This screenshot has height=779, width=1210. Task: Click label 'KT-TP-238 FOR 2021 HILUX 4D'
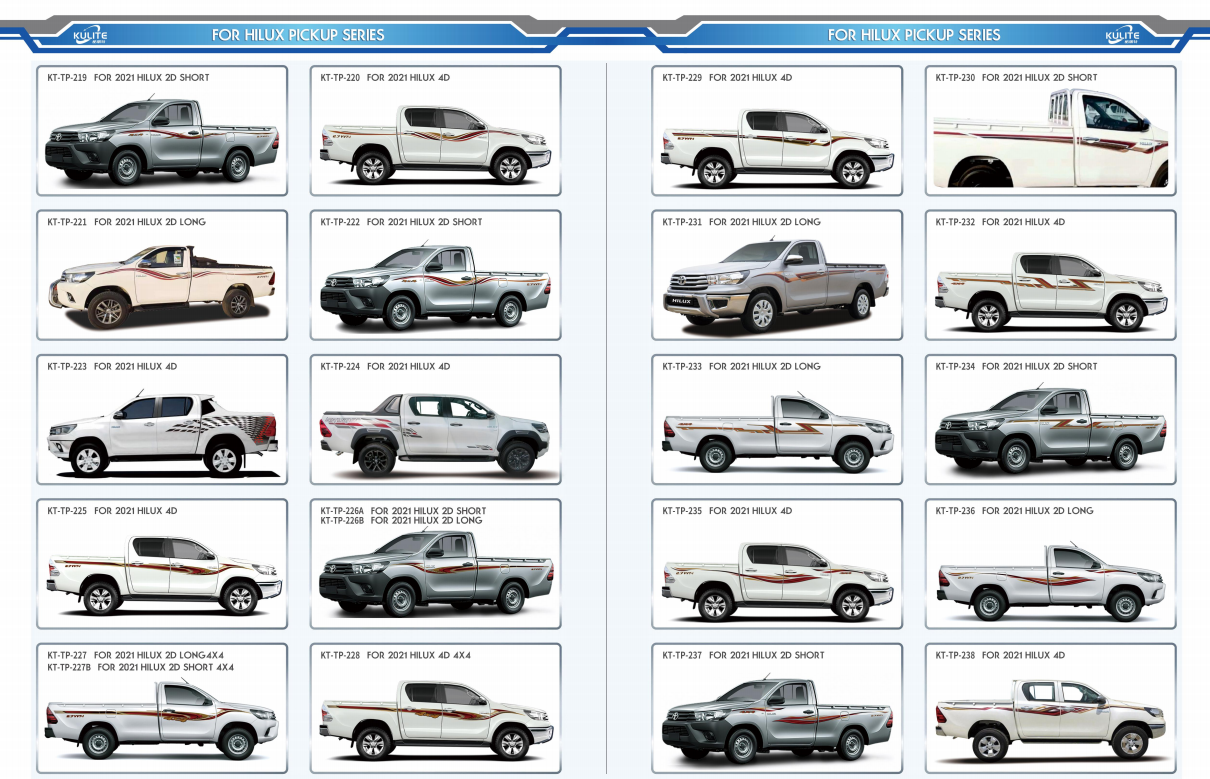point(1000,656)
